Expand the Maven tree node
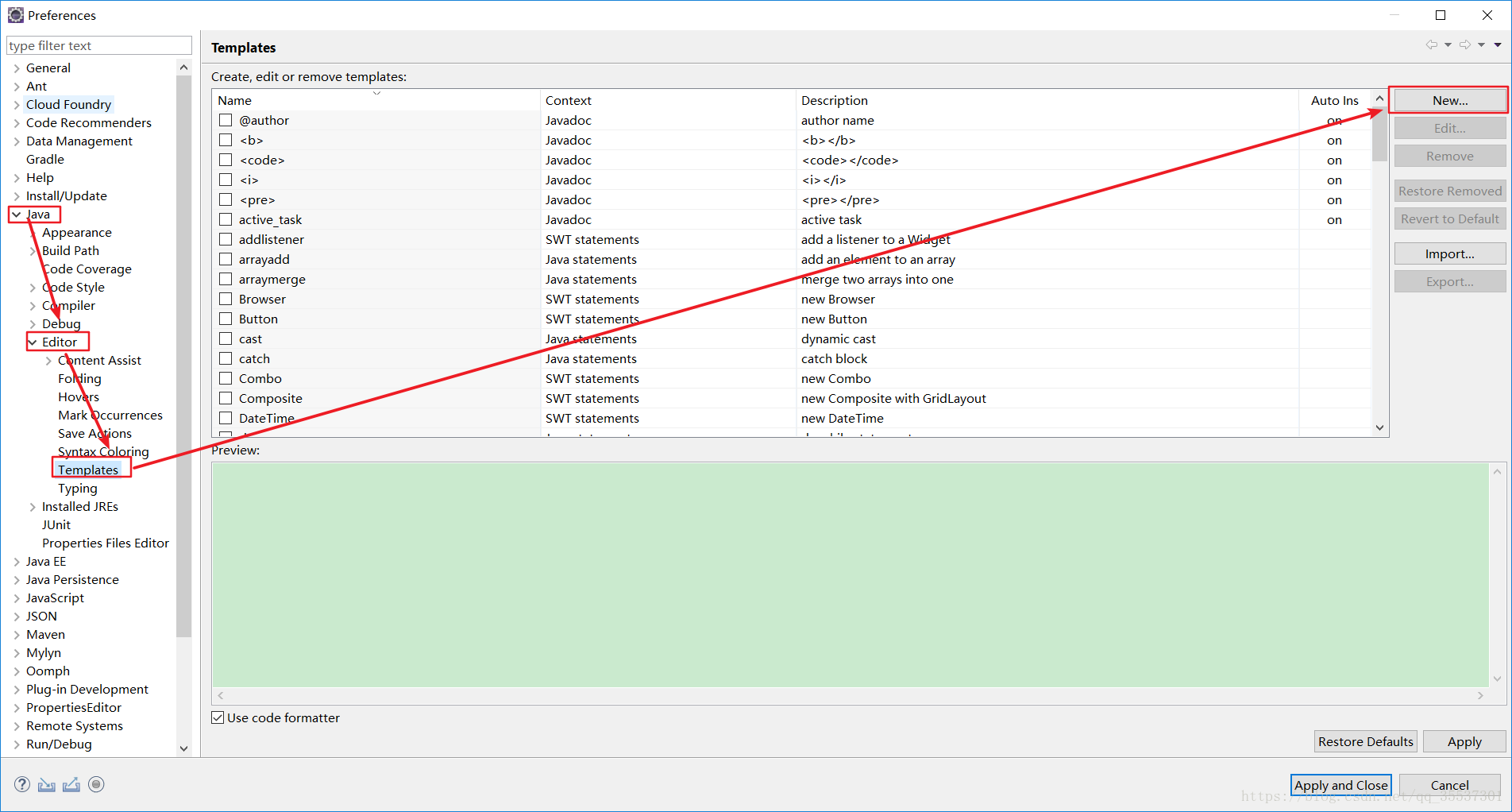 [x=17, y=635]
